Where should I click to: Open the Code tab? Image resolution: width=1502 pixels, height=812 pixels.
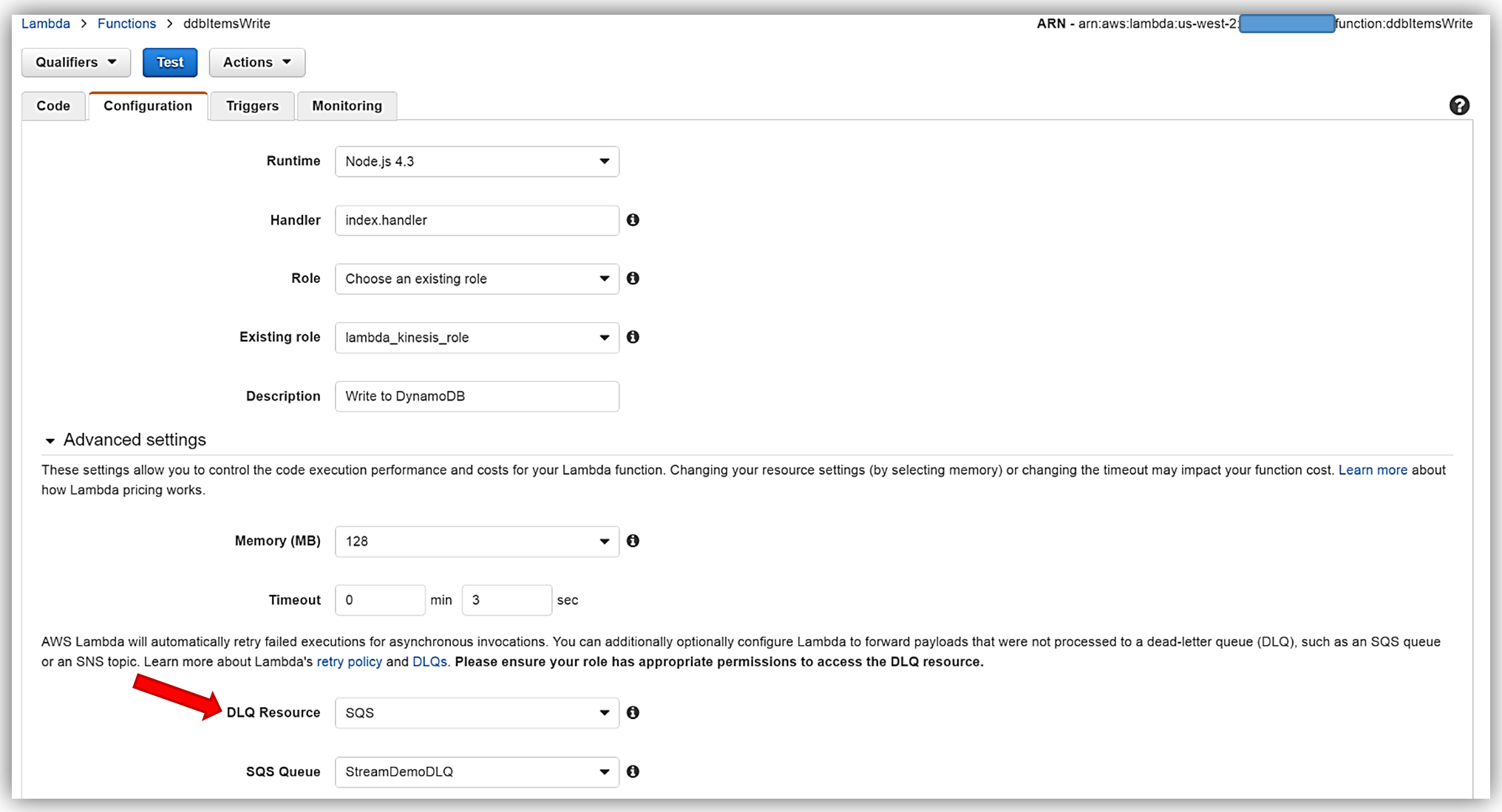(53, 106)
